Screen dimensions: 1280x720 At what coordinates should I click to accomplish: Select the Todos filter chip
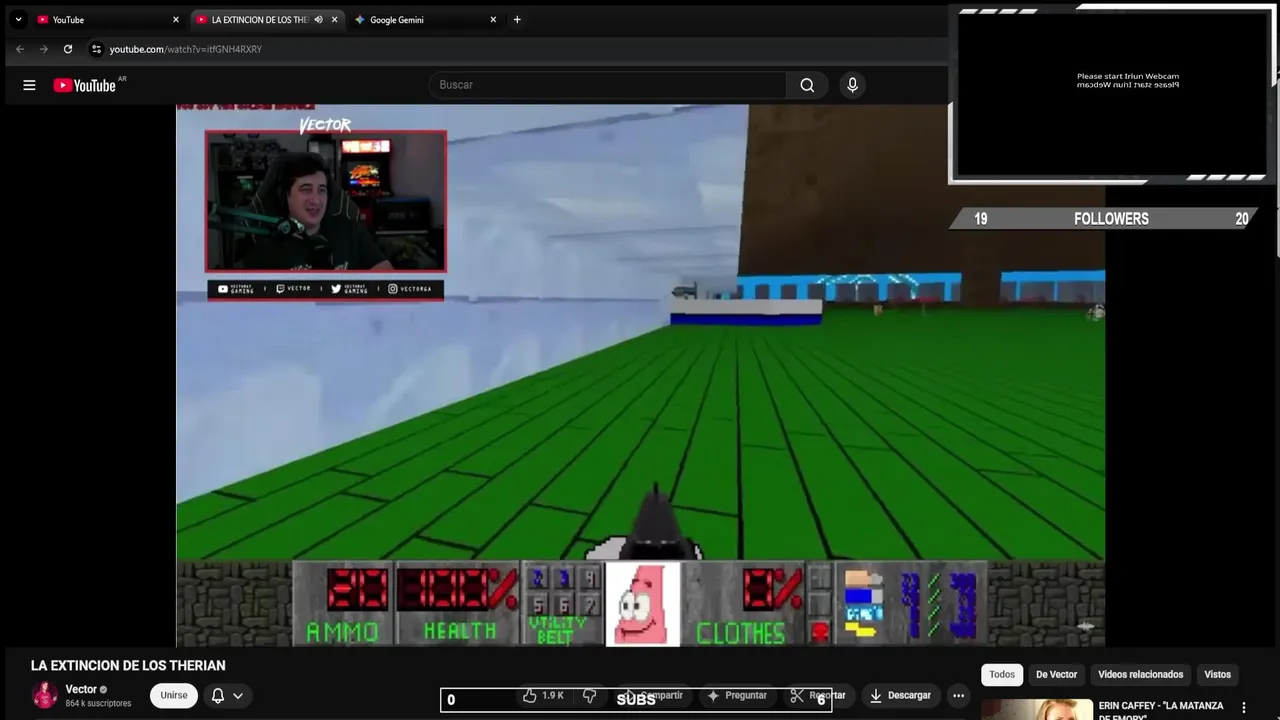1002,674
